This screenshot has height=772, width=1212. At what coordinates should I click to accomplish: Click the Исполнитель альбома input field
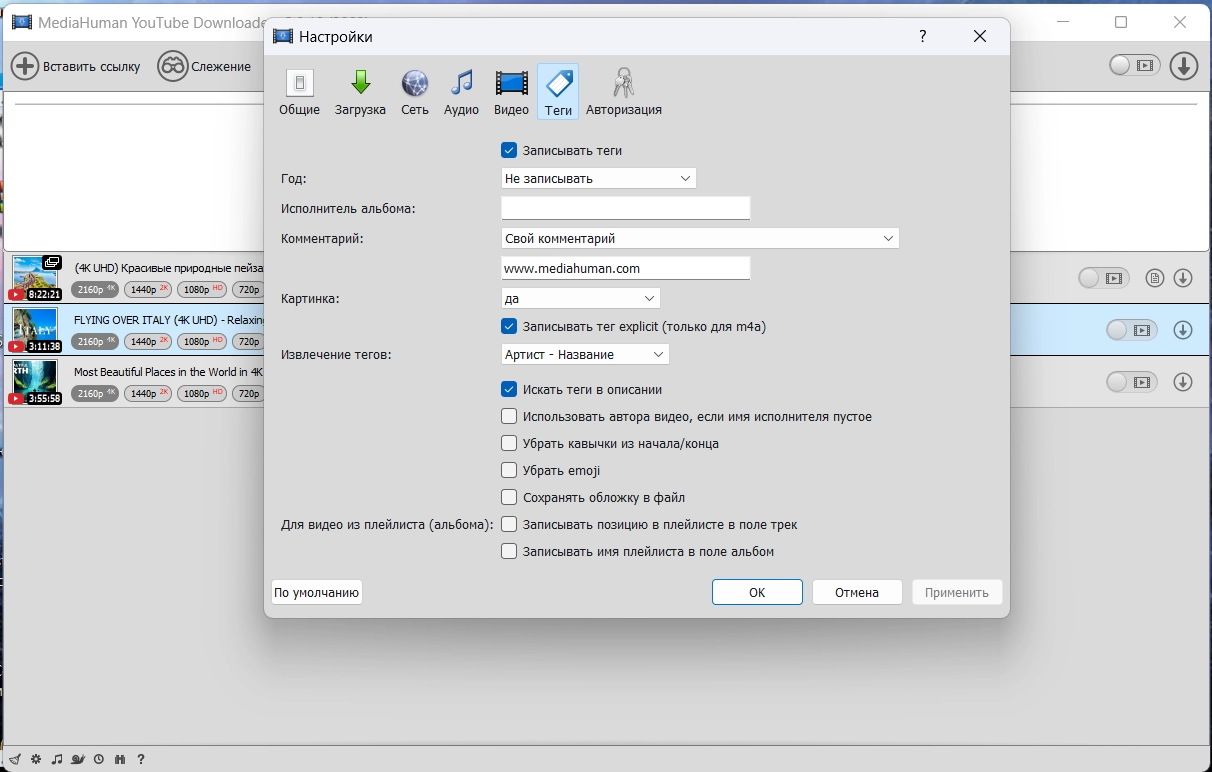tap(625, 208)
